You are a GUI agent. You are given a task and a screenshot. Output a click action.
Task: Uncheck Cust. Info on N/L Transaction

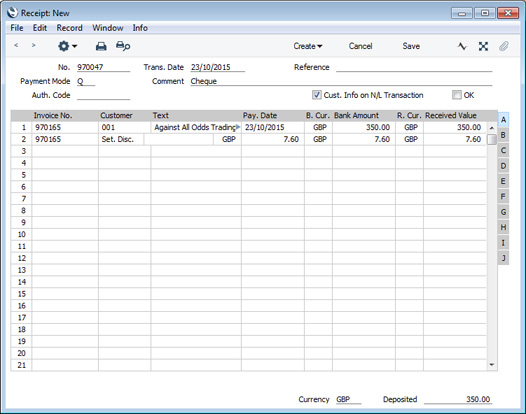316,95
